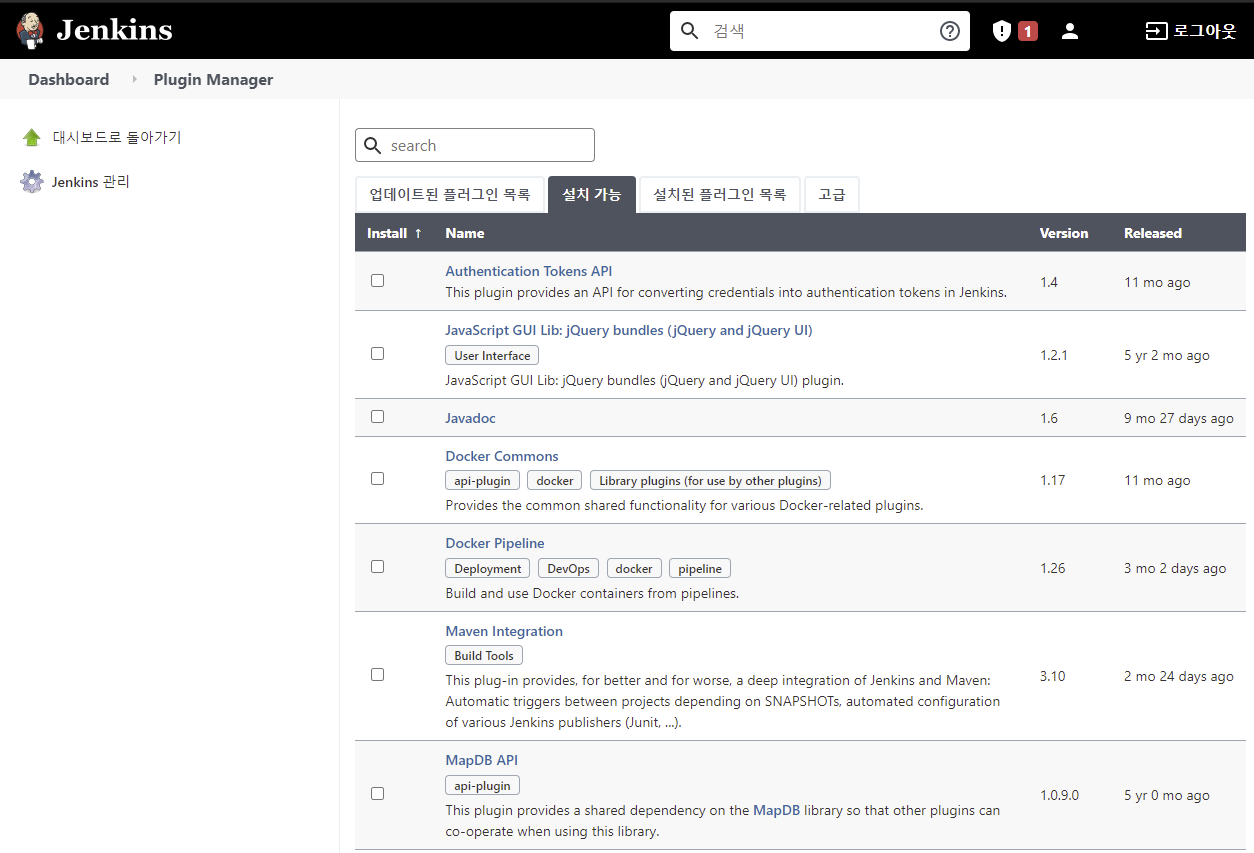The image size is (1254, 853).
Task: Check the Docker Commons checkbox
Action: [377, 479]
